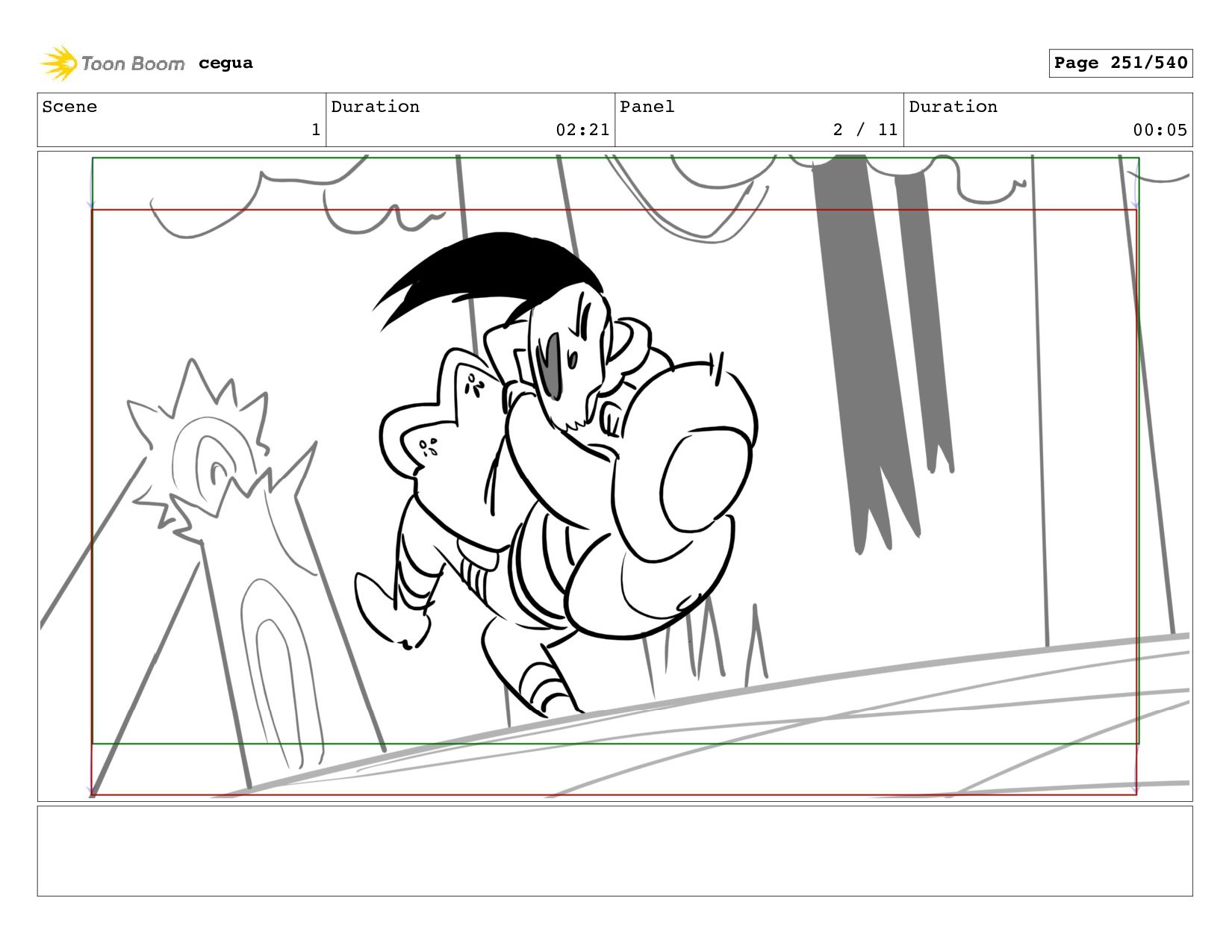Click the scene duration '02:21'
1232x952 pixels.
[582, 130]
